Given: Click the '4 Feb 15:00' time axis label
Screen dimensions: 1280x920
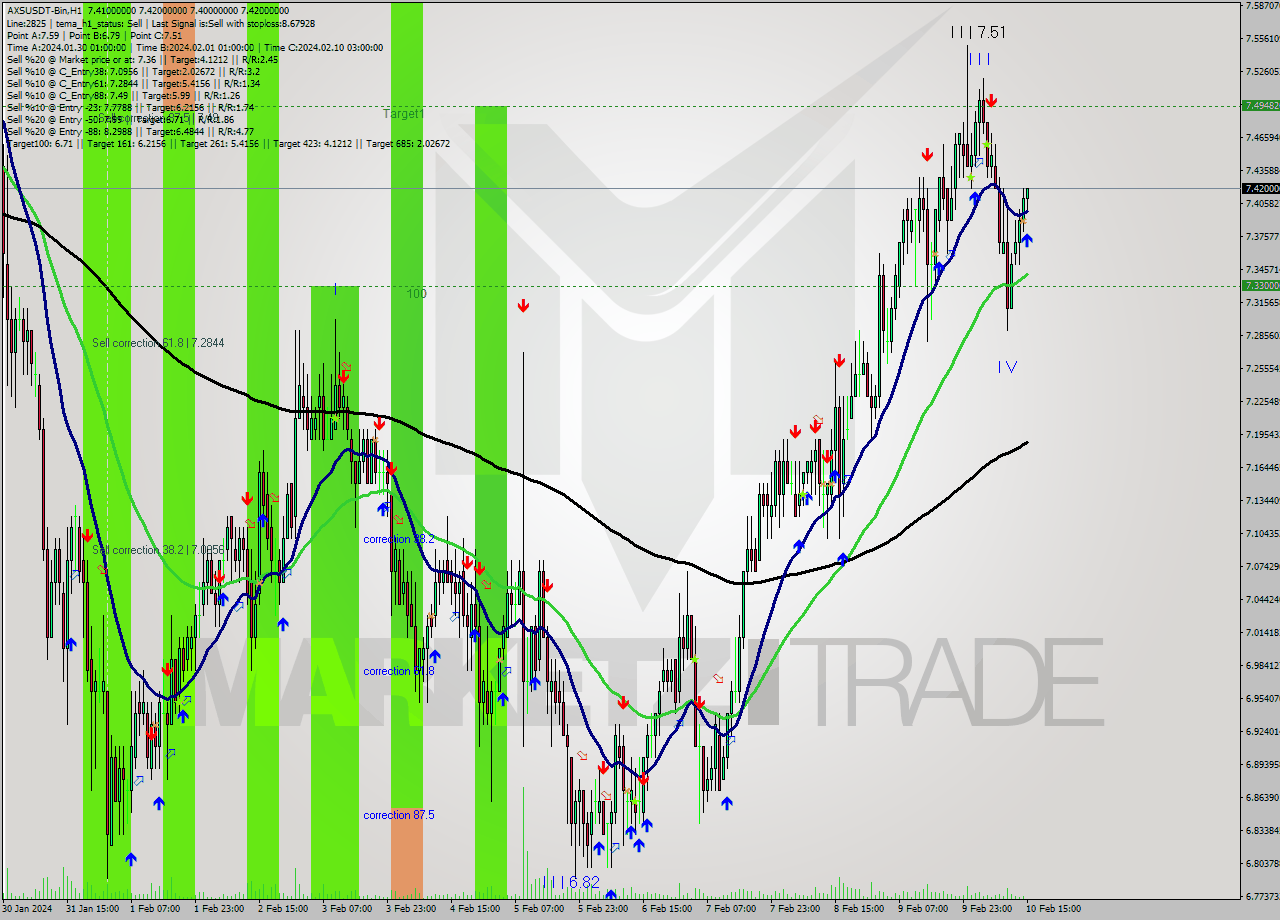Looking at the screenshot, I should pos(477,909).
